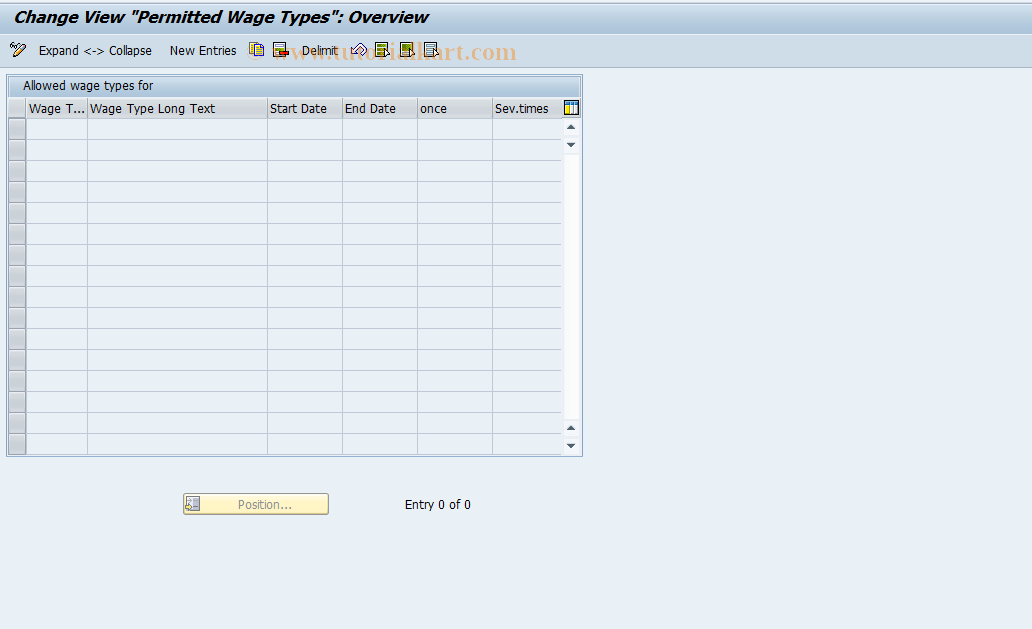Click the End Date column header

coord(380,109)
